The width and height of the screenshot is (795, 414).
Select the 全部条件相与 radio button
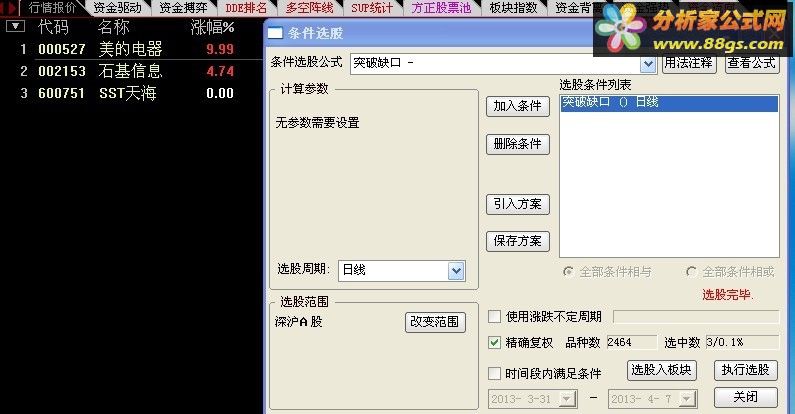click(568, 272)
